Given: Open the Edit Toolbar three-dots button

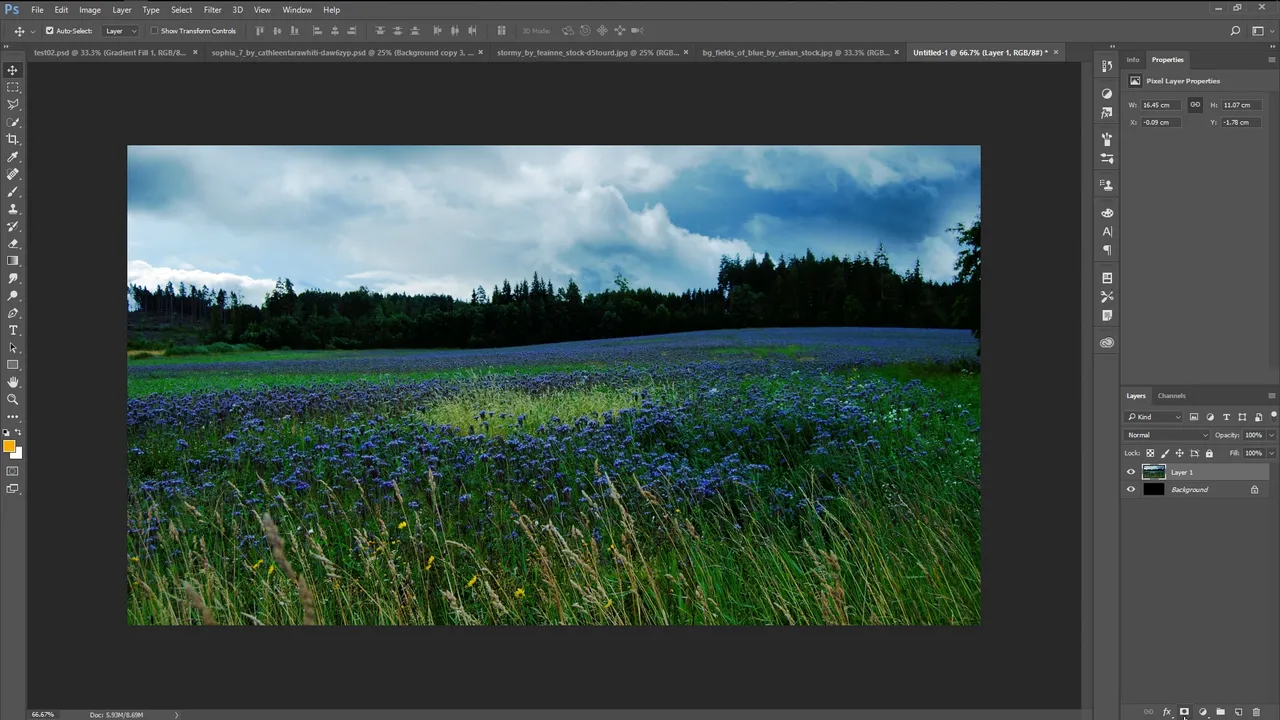Looking at the screenshot, I should tap(13, 416).
